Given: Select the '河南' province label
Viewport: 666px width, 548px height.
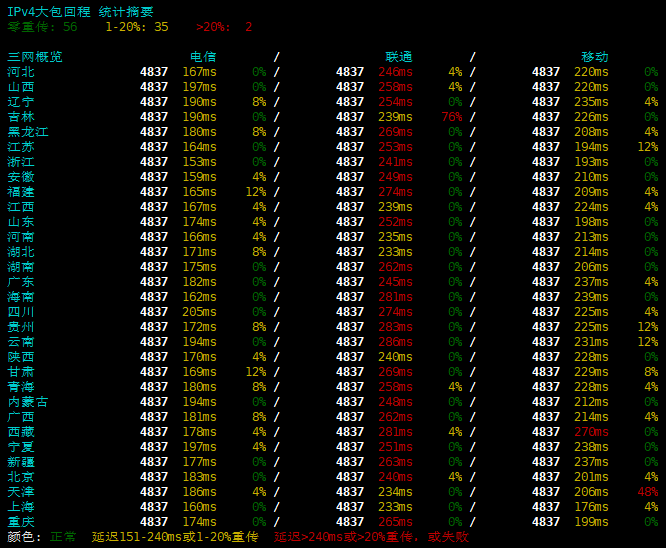Looking at the screenshot, I should (21, 237).
